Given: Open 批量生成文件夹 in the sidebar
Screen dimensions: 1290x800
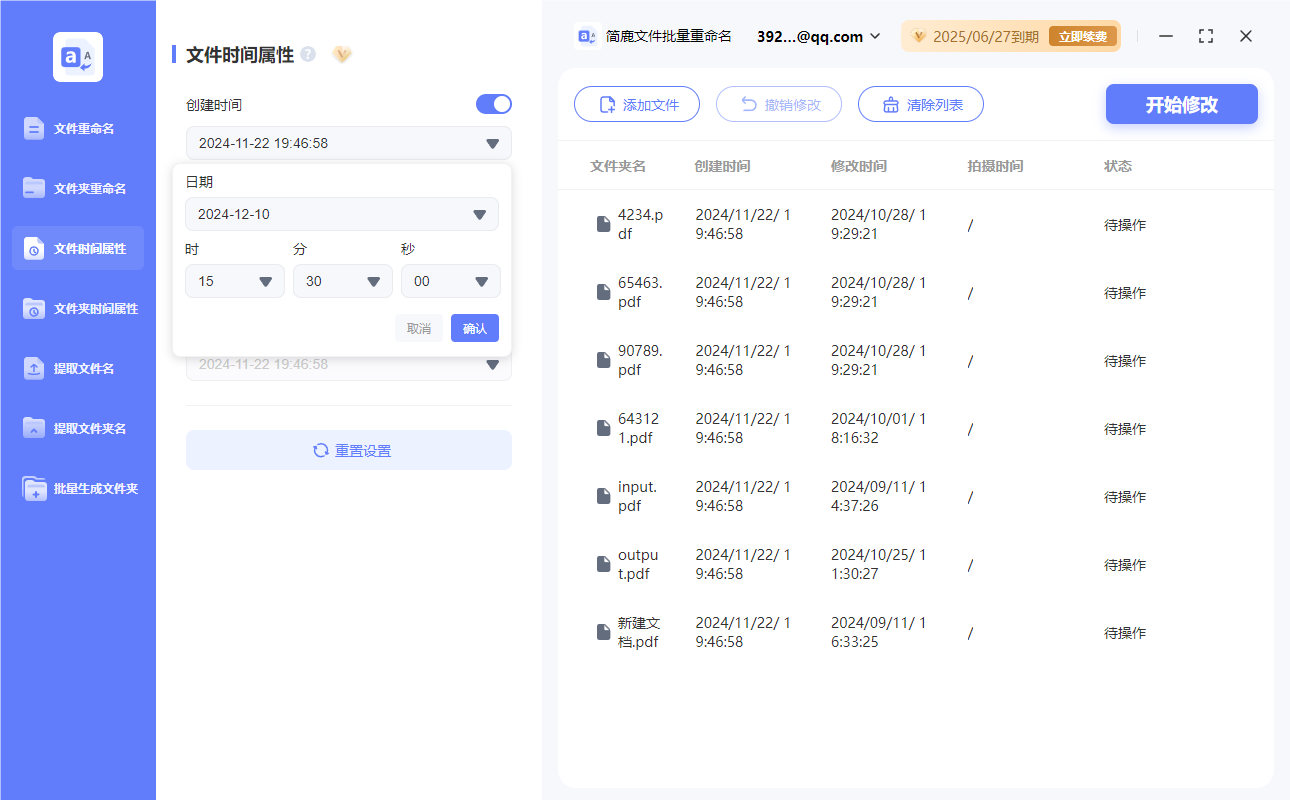Looking at the screenshot, I should pos(77,488).
